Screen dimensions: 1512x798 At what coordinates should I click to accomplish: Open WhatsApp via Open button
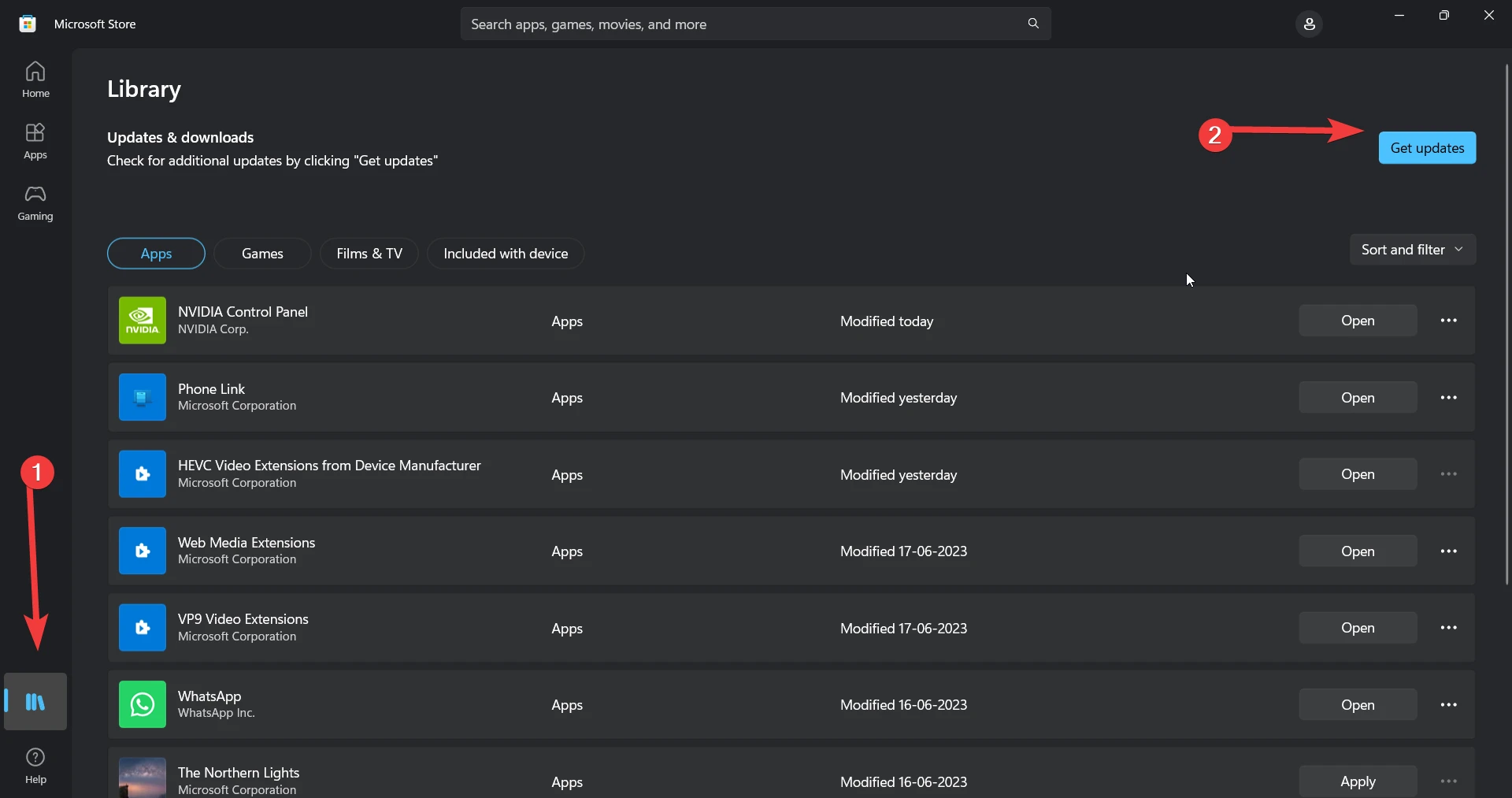1358,705
